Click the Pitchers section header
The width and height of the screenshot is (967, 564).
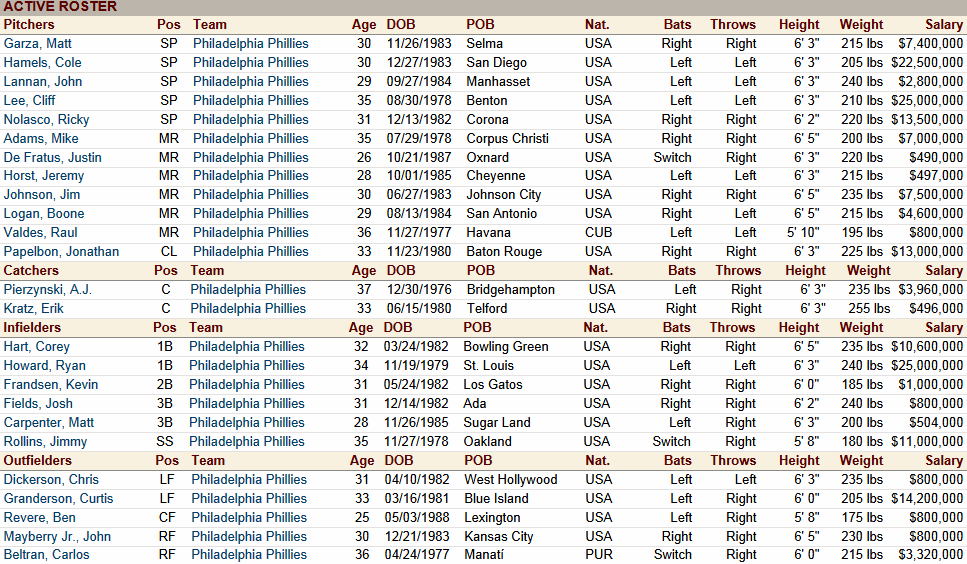tap(29, 25)
